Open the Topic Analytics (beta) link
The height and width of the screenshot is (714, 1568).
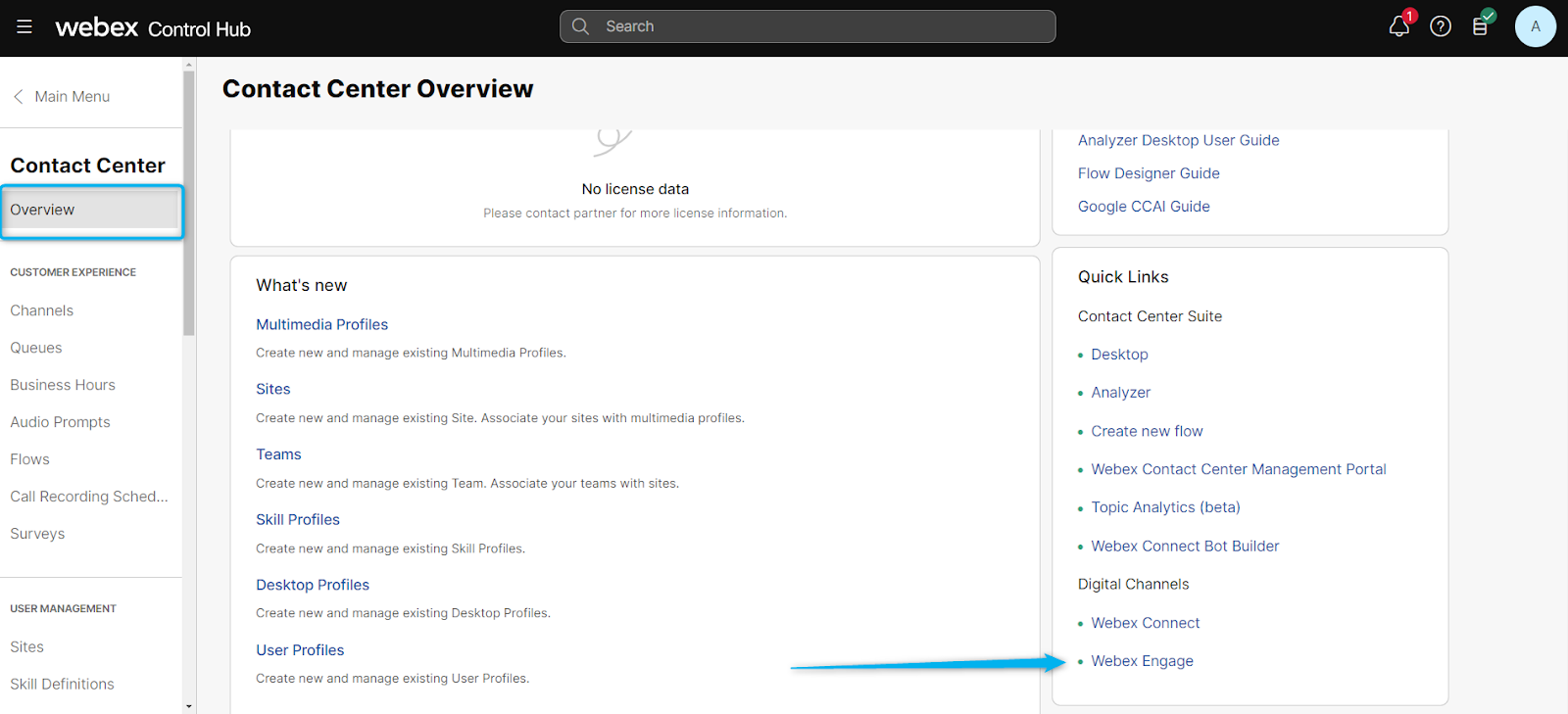[x=1165, y=508]
